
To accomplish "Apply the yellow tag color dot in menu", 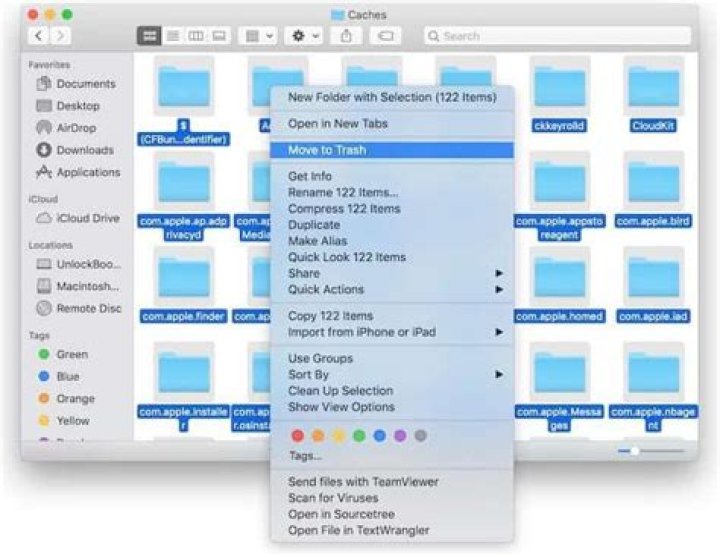I will [x=339, y=435].
